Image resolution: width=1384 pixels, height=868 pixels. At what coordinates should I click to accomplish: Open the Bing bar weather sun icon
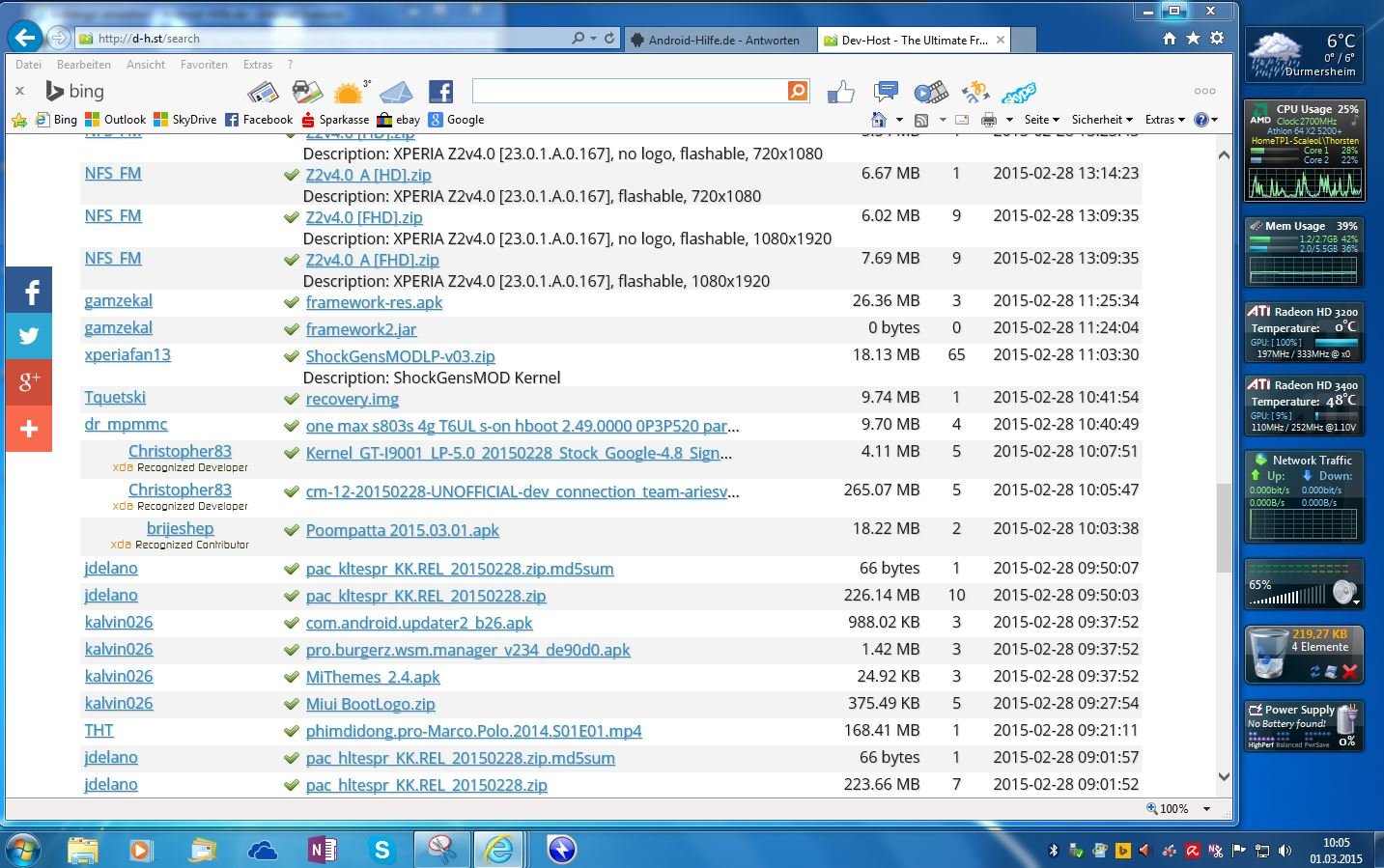(x=350, y=92)
